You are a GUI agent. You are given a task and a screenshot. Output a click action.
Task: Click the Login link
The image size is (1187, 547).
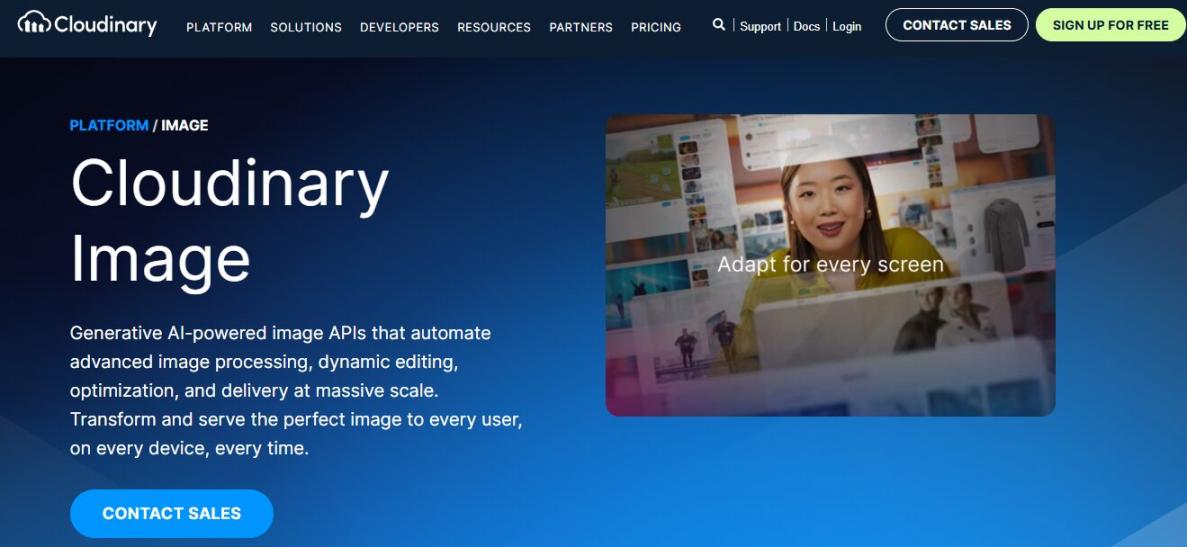[x=846, y=26]
